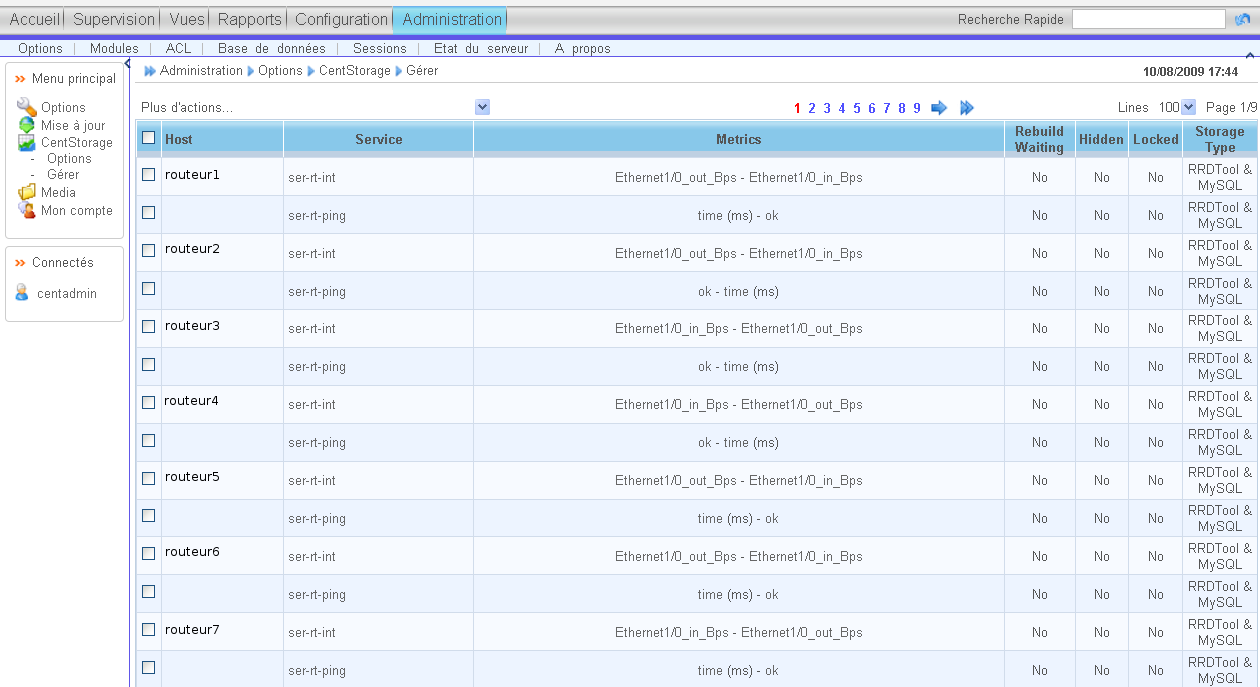
Task: Open the Plus d'actions dropdown
Action: tap(483, 107)
